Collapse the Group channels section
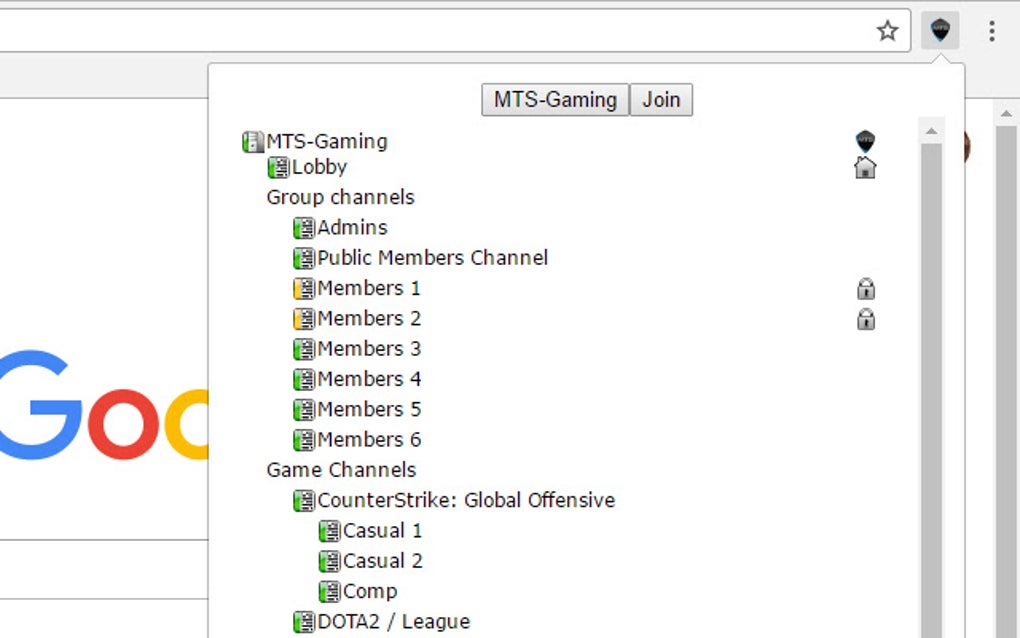The width and height of the screenshot is (1020, 638). pos(340,197)
